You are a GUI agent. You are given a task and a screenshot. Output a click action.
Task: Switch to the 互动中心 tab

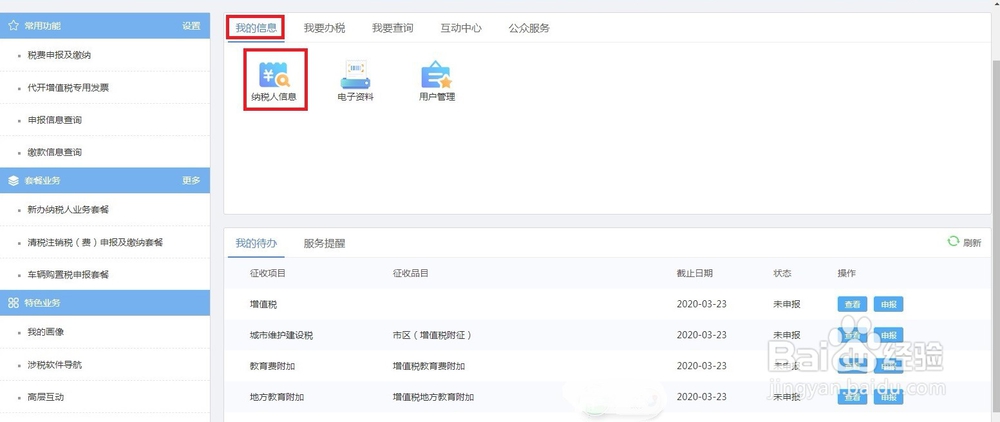click(x=460, y=28)
